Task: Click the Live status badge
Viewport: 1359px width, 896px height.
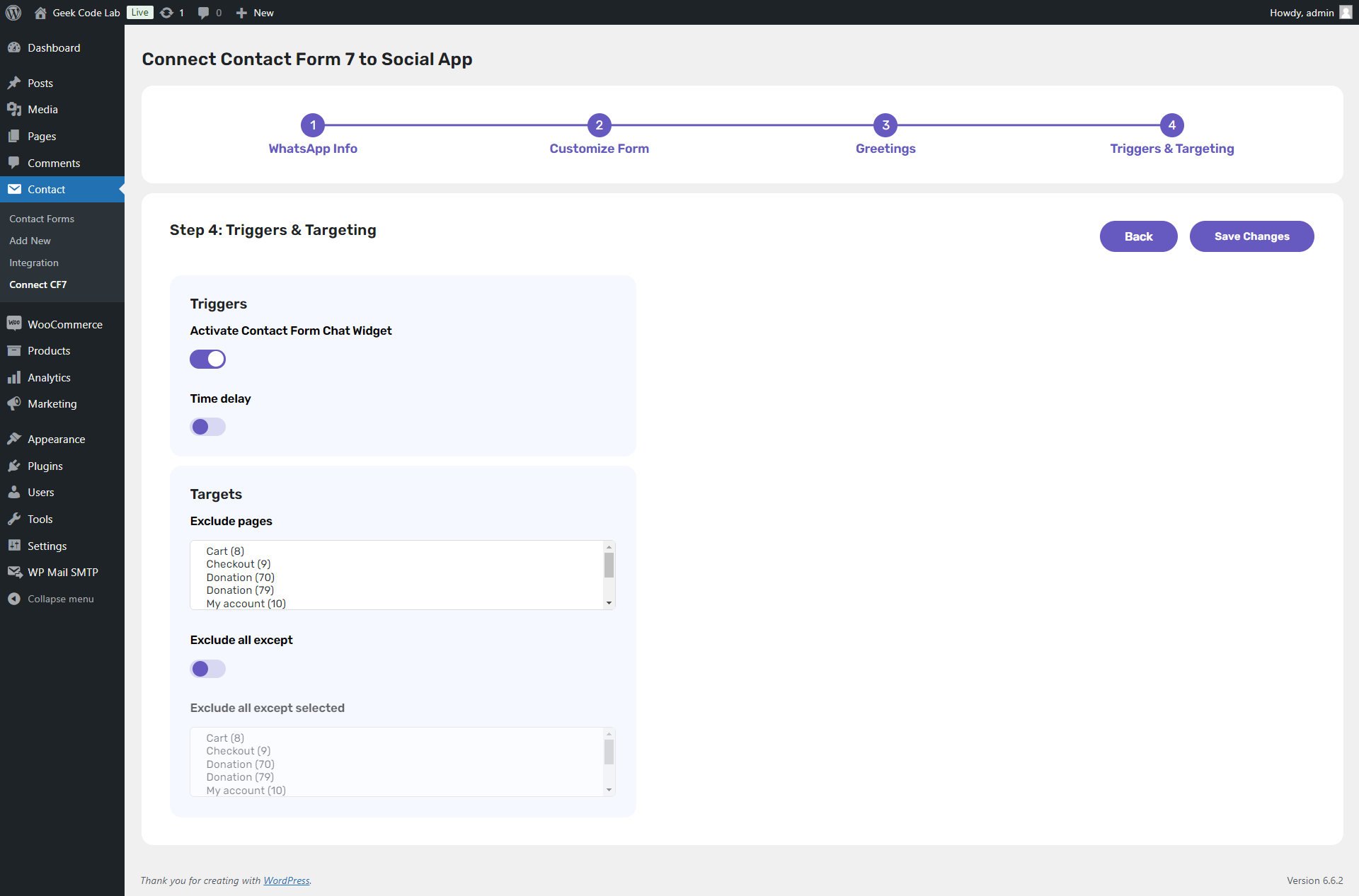Action: (x=140, y=13)
